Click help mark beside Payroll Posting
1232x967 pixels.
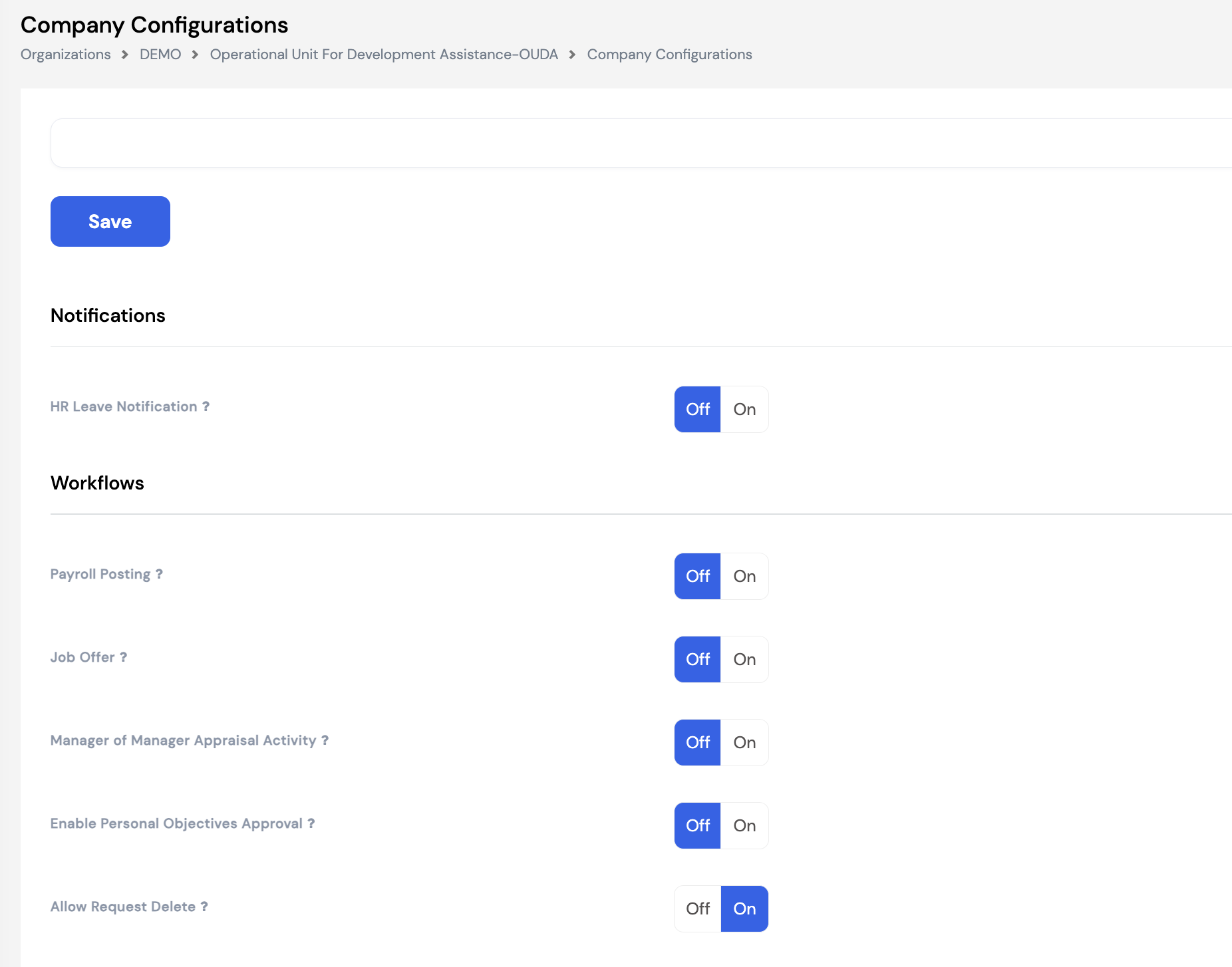159,574
